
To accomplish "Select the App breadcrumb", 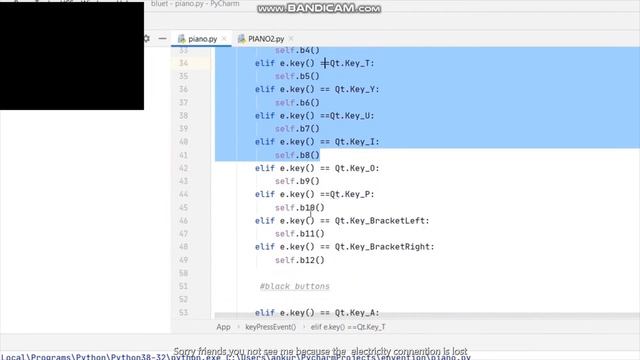I will point(223,327).
